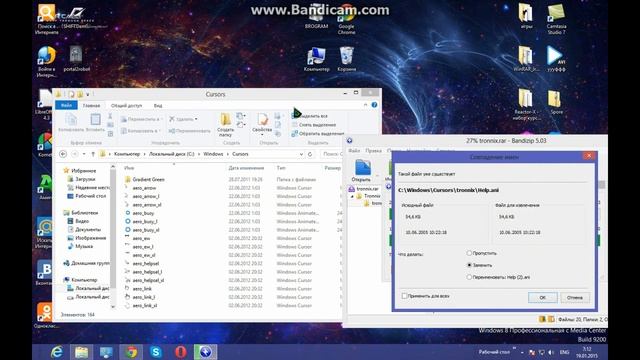Screen dimensions: 640x360
Task: Select the Пропустить radio option
Action: pos(482,253)
